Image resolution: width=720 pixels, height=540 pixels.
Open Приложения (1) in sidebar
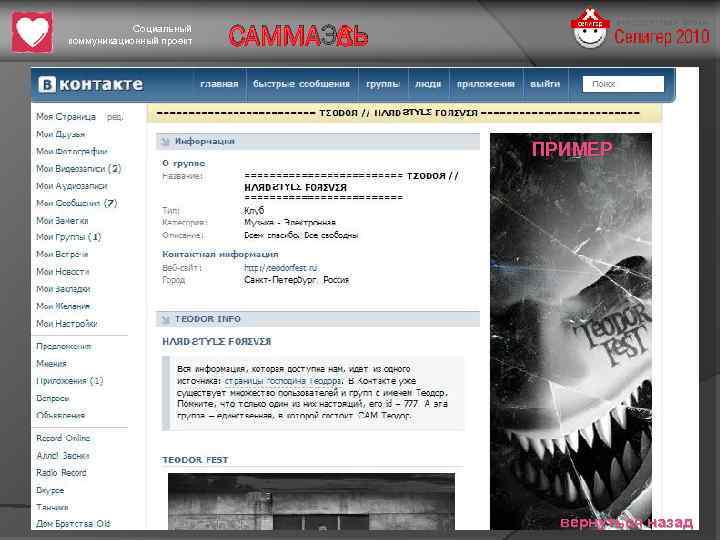[70, 381]
